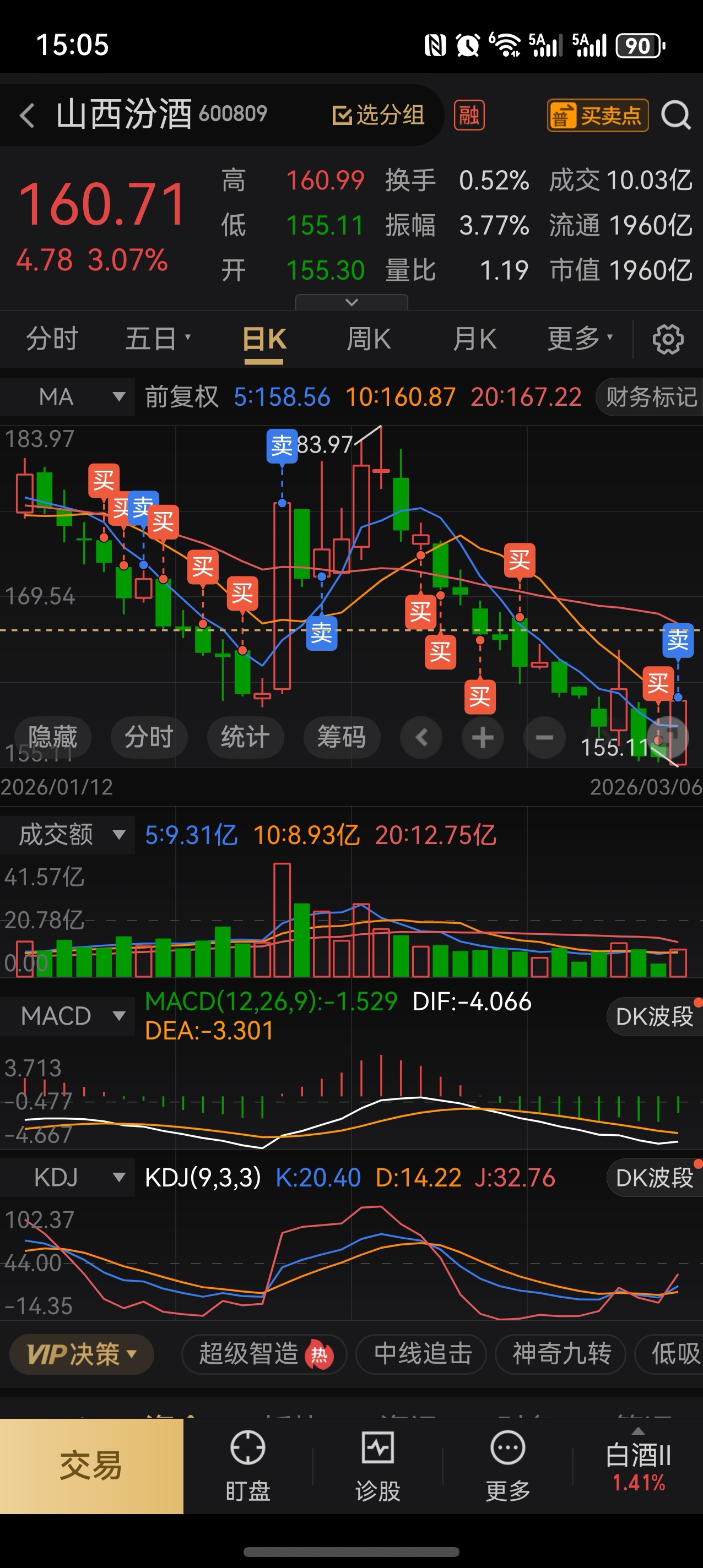This screenshot has width=703, height=1568.
Task: Open 神奇九转 indicator button
Action: (x=561, y=1354)
